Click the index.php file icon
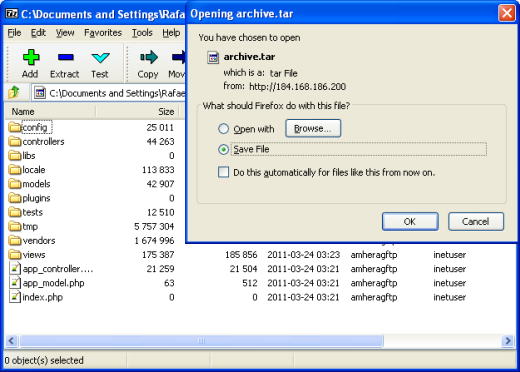 (15, 297)
